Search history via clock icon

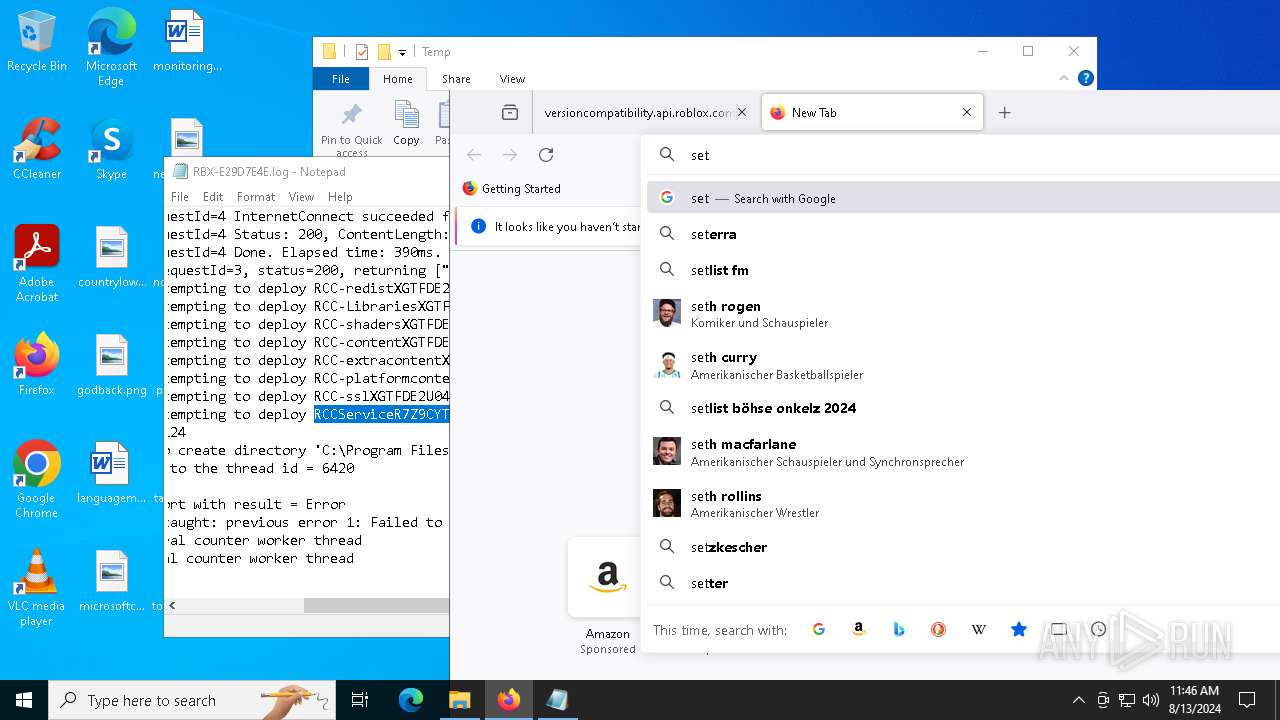1098,629
